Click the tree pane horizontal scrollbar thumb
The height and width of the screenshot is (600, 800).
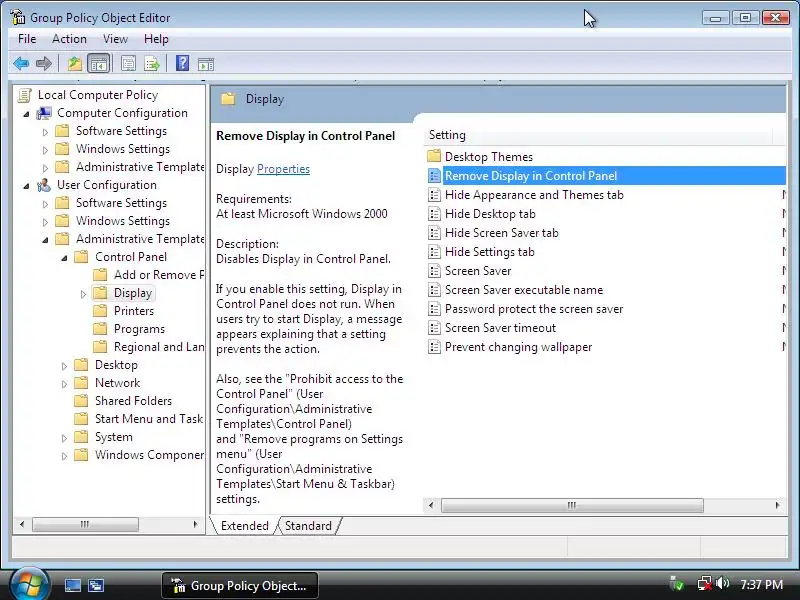tap(85, 524)
